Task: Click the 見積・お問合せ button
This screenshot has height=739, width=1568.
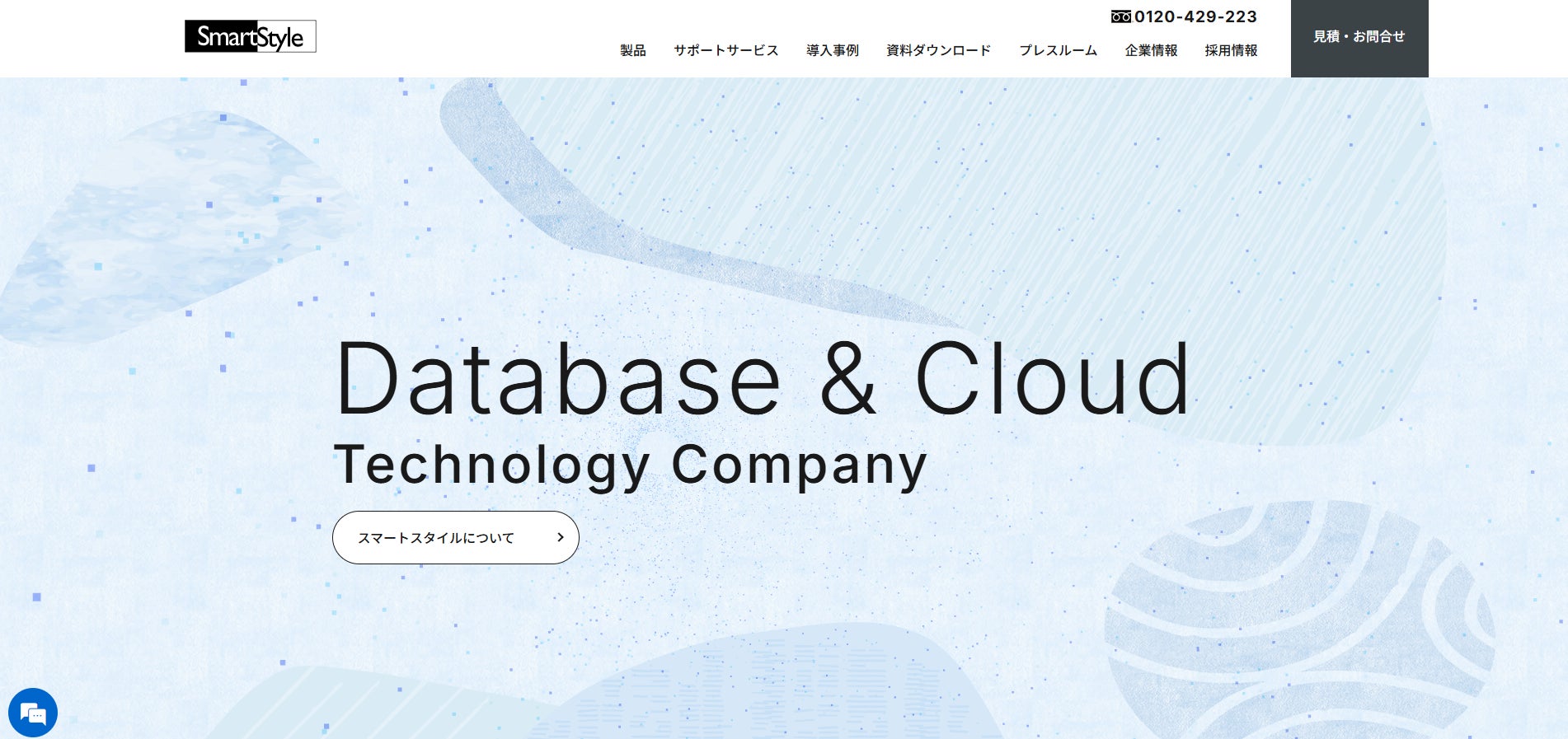Action: pos(1359,39)
